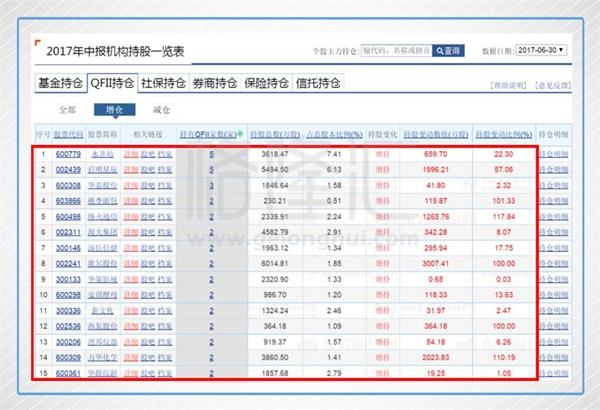Open stock code 002536 link
600x410 pixels.
[x=68, y=326]
